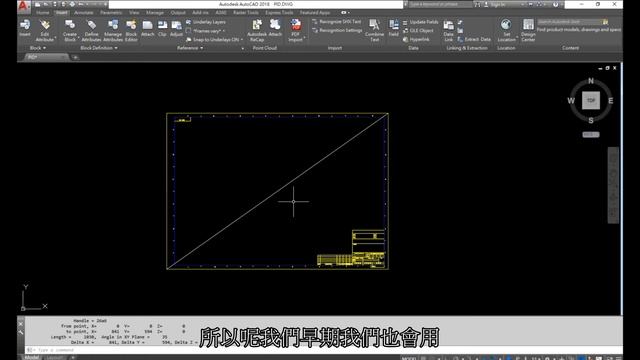Viewport: 640px width, 360px height.
Task: Click the Set Location globe icon
Action: (506, 25)
